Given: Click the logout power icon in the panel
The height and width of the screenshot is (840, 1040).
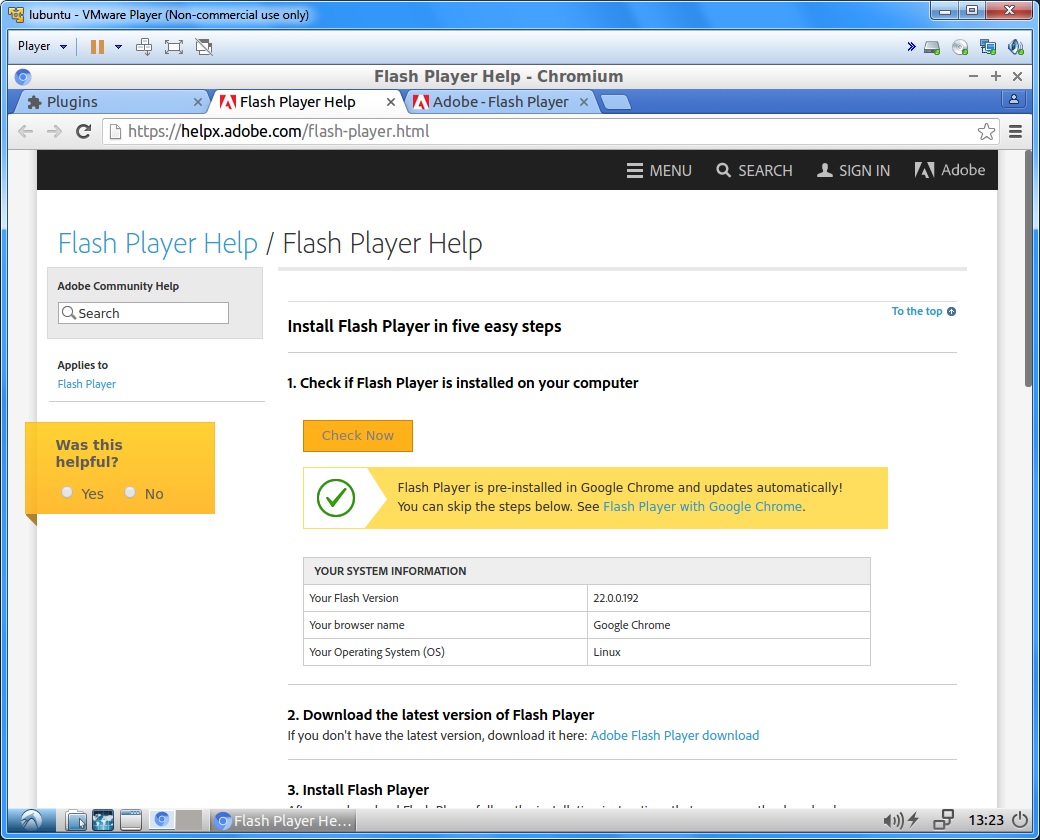Looking at the screenshot, I should (x=1019, y=820).
